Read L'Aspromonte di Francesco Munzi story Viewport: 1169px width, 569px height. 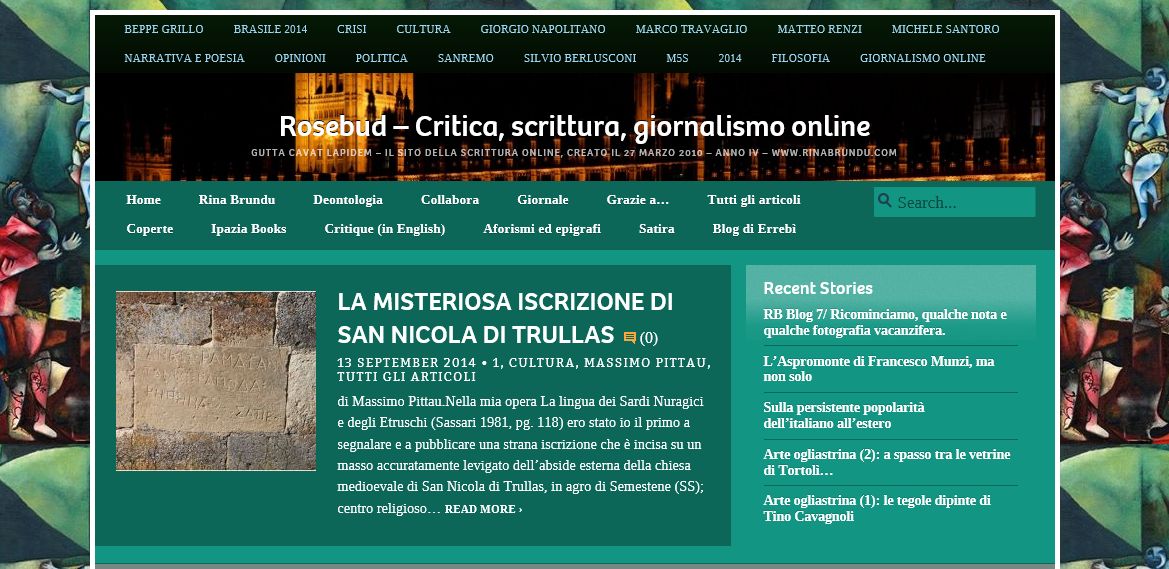[x=878, y=369]
